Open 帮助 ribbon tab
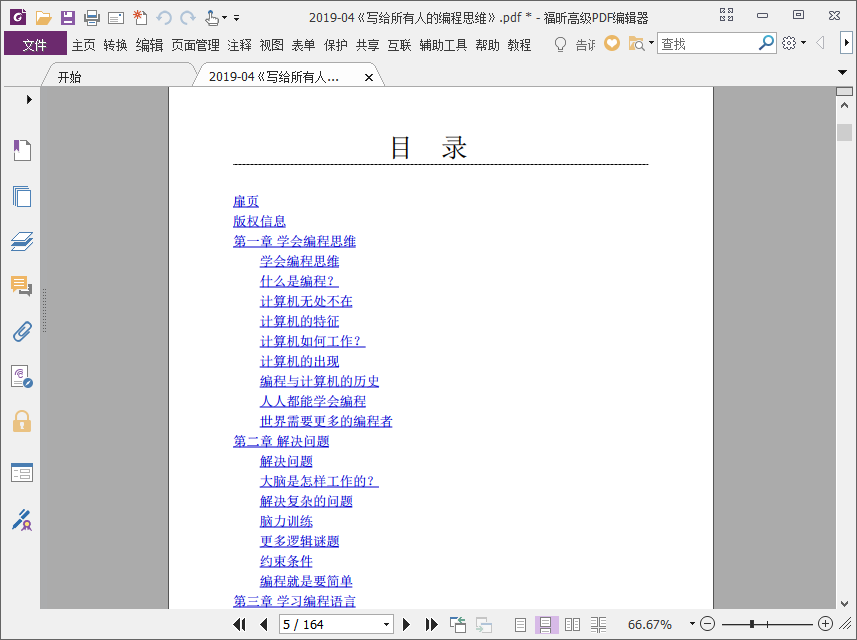The width and height of the screenshot is (857, 640). (x=487, y=45)
